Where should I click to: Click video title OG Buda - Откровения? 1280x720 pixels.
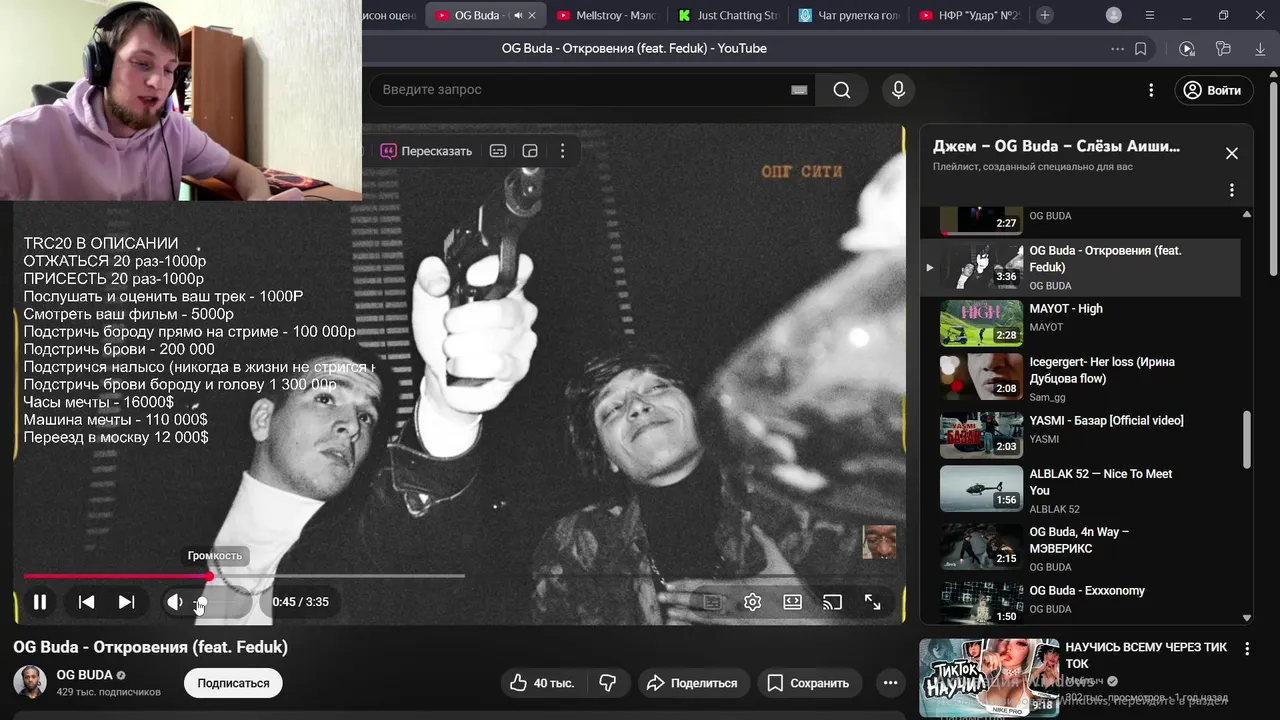coord(150,647)
